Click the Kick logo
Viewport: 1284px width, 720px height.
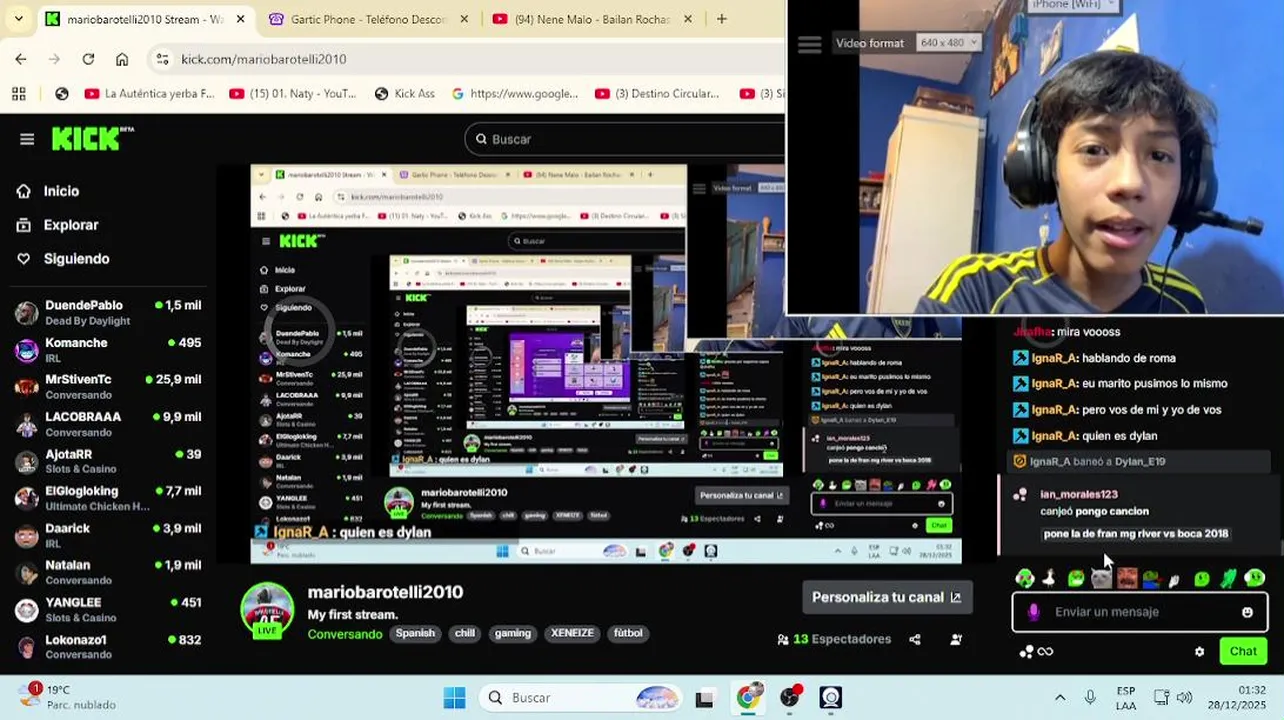(x=92, y=138)
